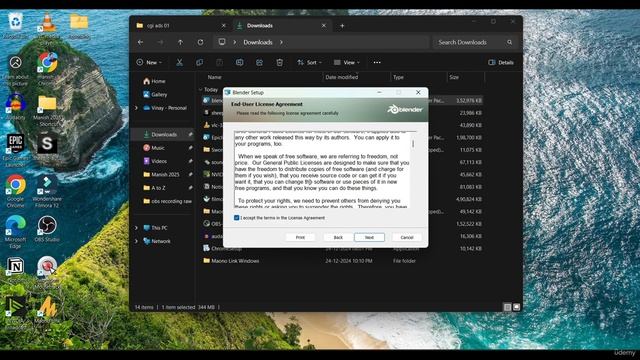Close the cgi ads 01 tab
The image size is (640, 360).
[x=223, y=25]
